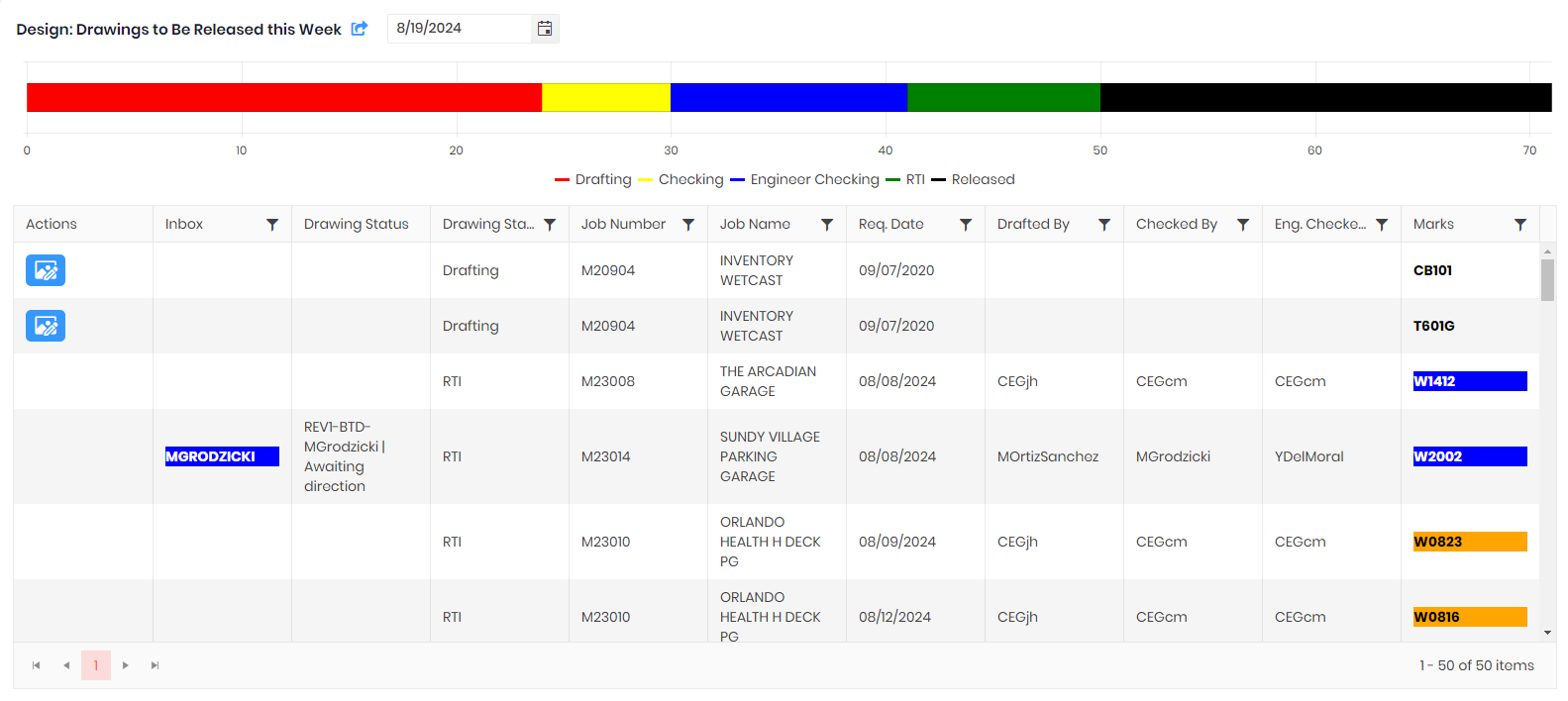Select page 1 in the pager

[x=96, y=665]
